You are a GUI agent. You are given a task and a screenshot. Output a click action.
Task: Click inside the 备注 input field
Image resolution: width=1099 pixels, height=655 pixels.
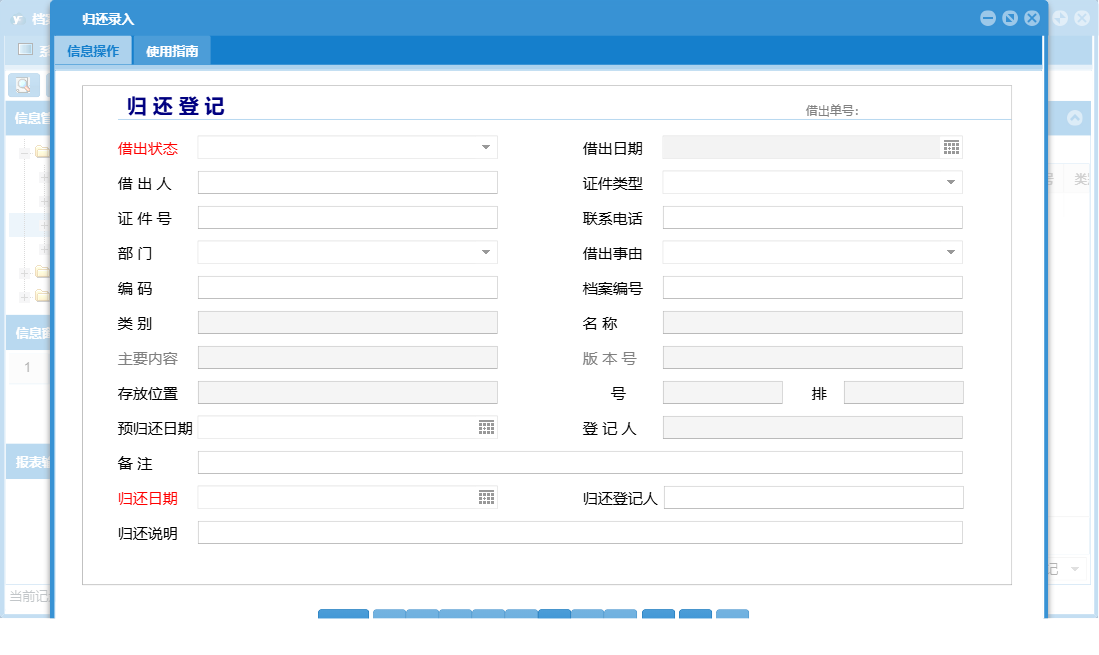580,462
